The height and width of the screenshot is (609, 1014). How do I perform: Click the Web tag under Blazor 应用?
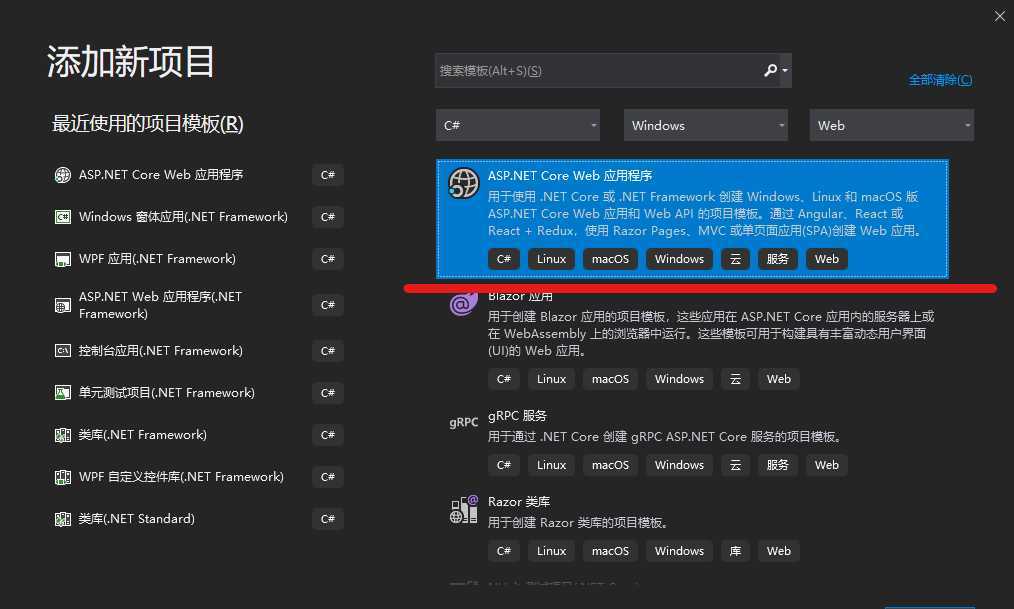(779, 379)
